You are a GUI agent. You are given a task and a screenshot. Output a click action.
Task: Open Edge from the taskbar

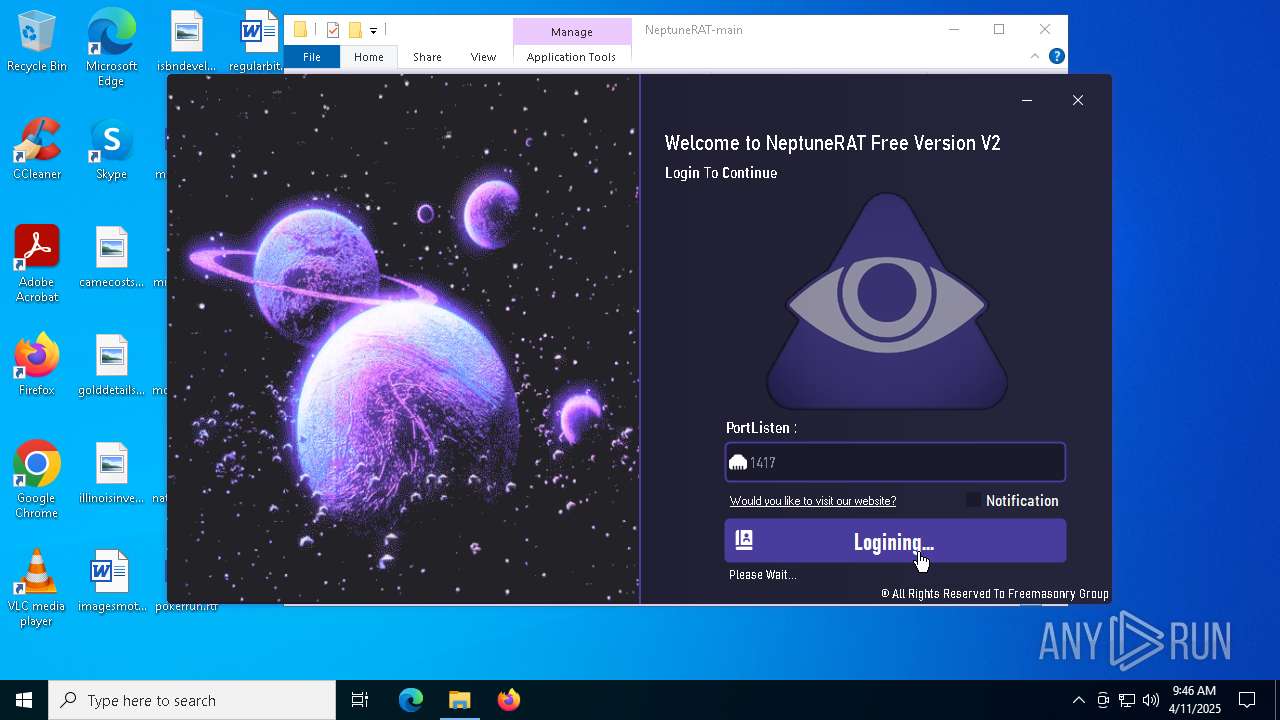411,700
